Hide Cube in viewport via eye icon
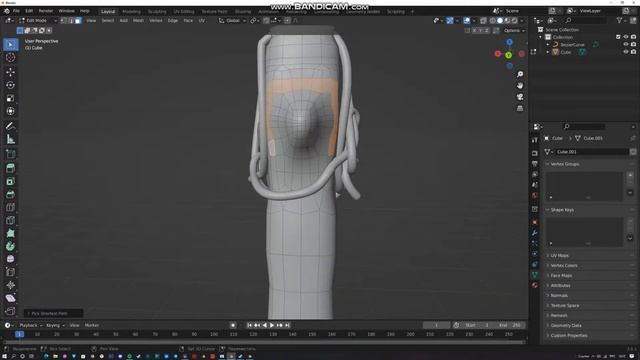 click(x=626, y=52)
